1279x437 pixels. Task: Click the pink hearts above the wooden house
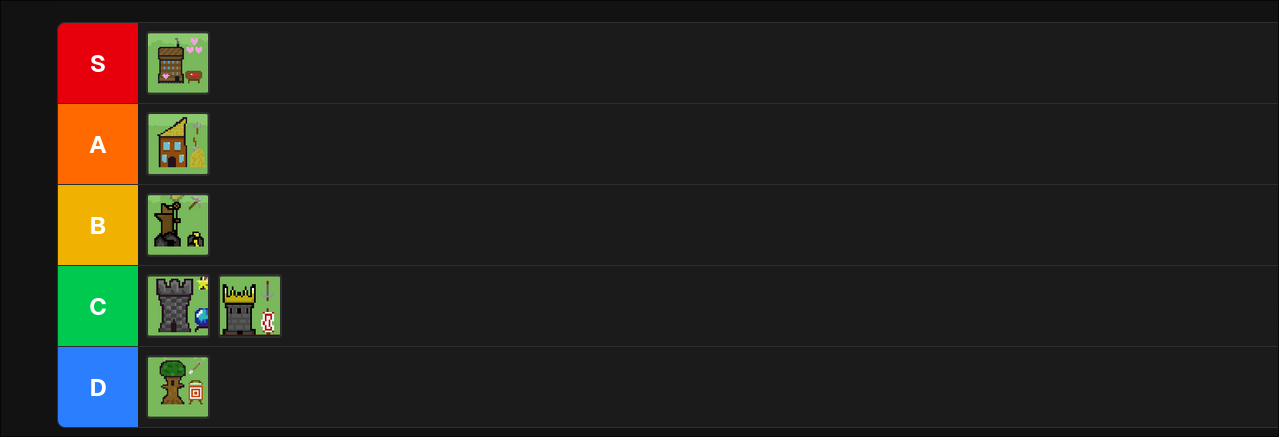(x=194, y=46)
